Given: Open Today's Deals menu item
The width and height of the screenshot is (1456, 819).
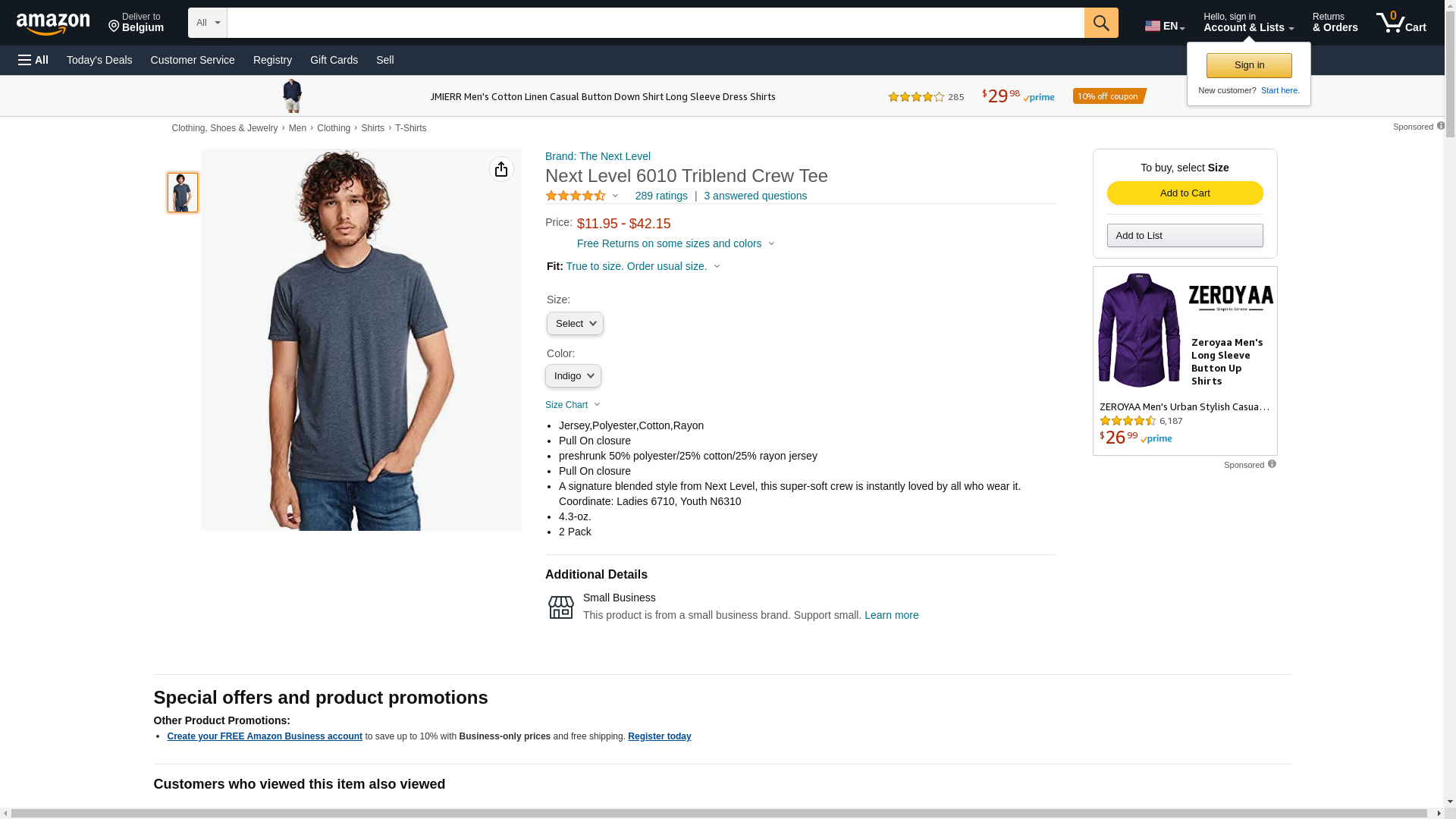Looking at the screenshot, I should [99, 60].
